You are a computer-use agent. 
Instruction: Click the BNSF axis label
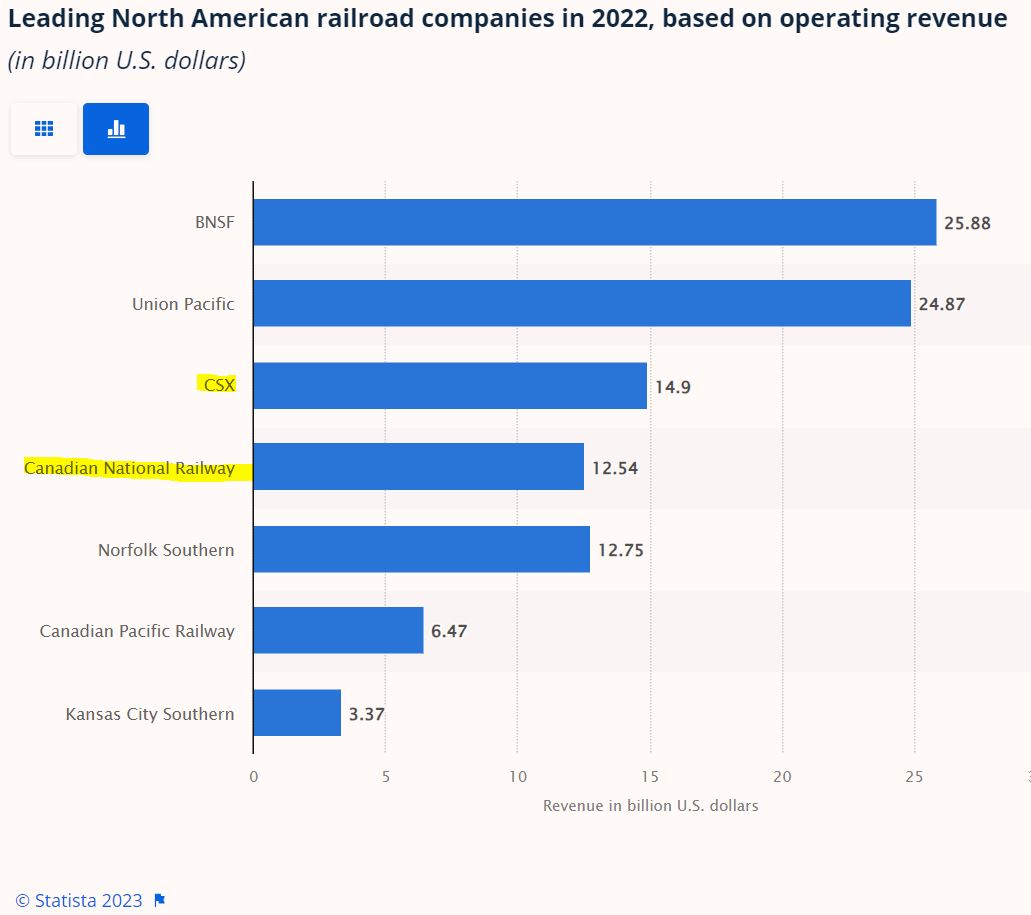[214, 222]
